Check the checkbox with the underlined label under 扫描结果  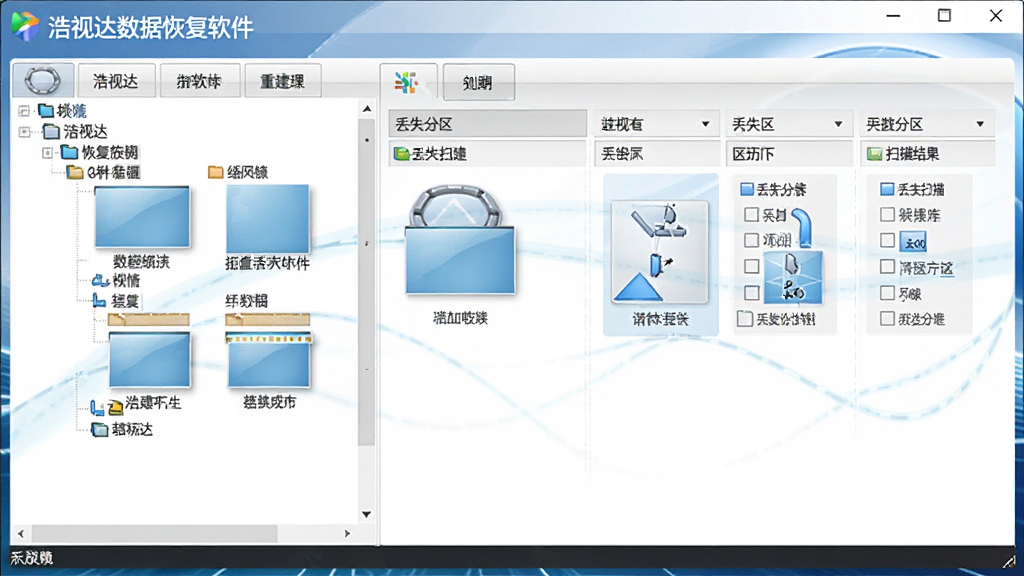(887, 266)
